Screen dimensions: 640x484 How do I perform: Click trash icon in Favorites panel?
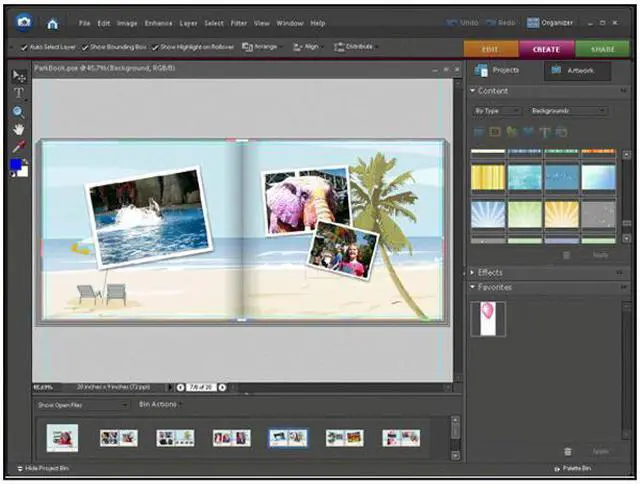(x=567, y=451)
